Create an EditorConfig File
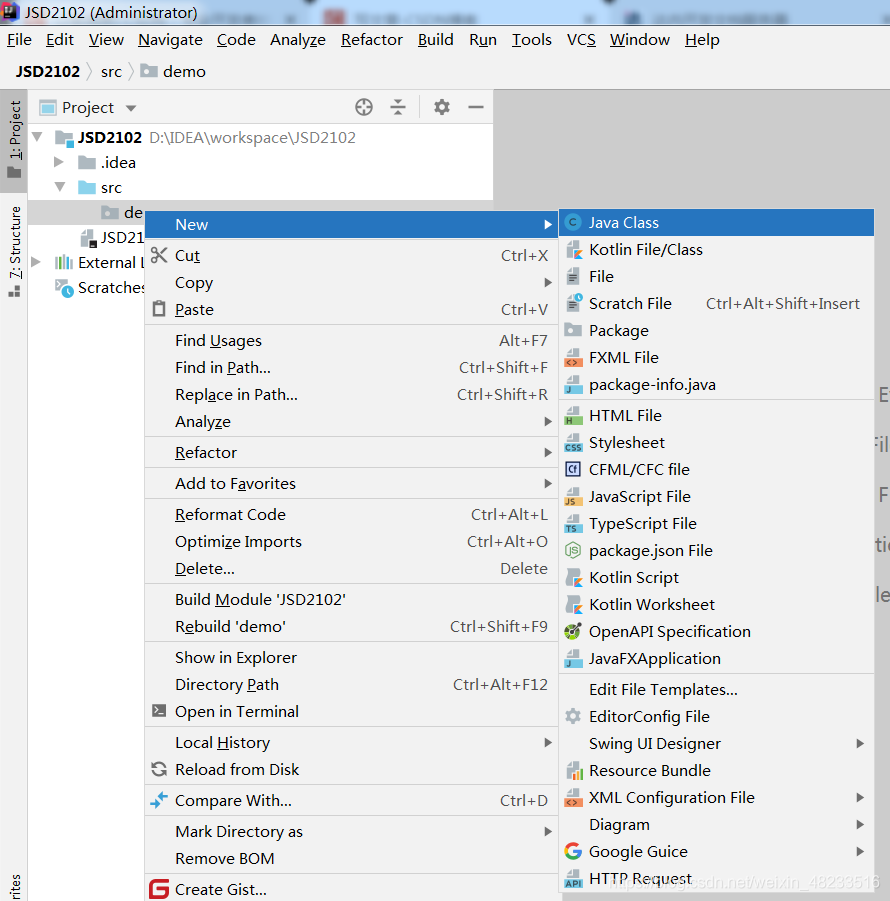Viewport: 890px width, 901px height. point(716,717)
